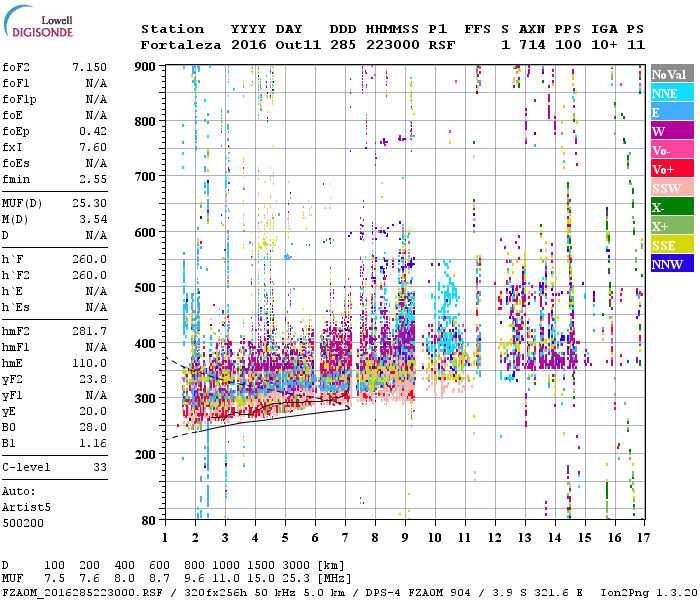This screenshot has height=600, width=700.
Task: Click the fmin value 2.55
Action: (93, 179)
